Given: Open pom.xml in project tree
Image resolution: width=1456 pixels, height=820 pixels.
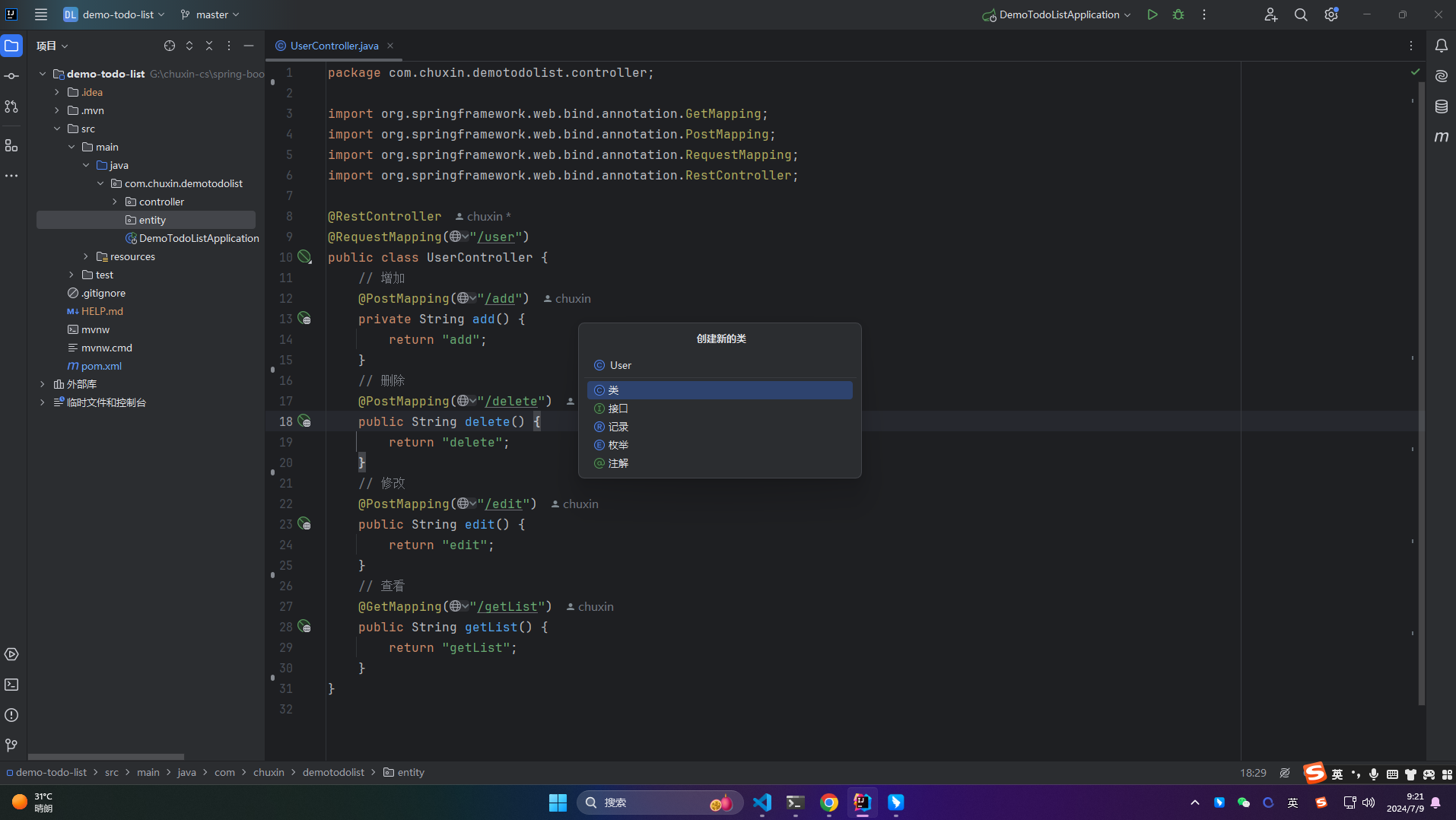Looking at the screenshot, I should point(101,366).
